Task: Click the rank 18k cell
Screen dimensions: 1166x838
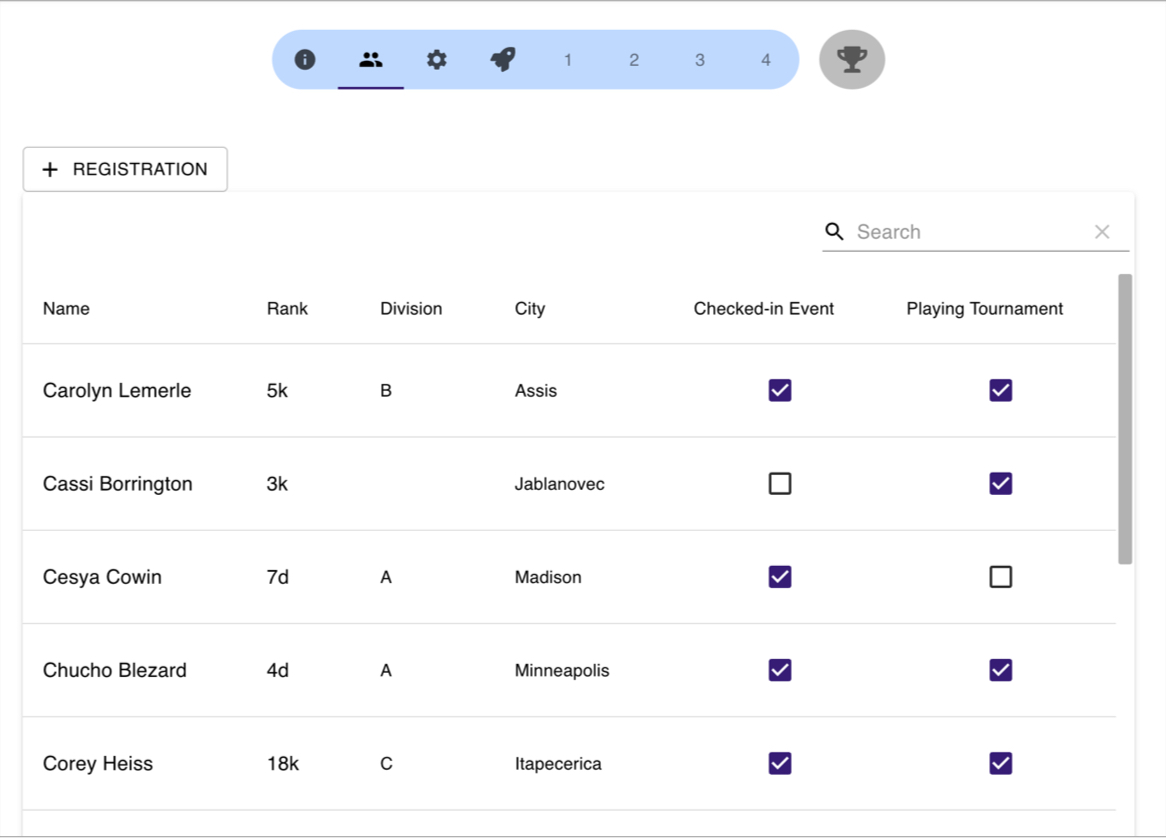Action: [x=283, y=764]
